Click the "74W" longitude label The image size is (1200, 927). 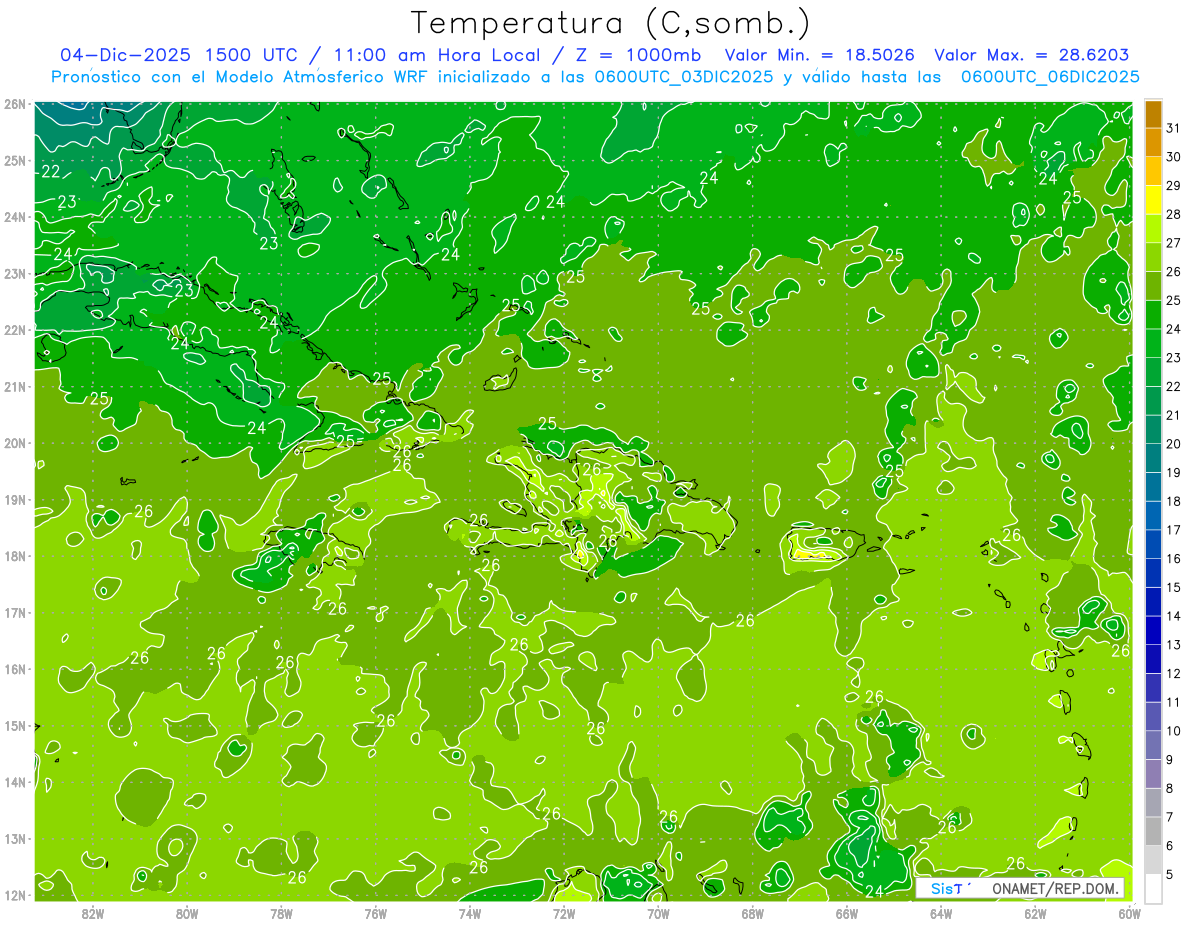point(469,913)
